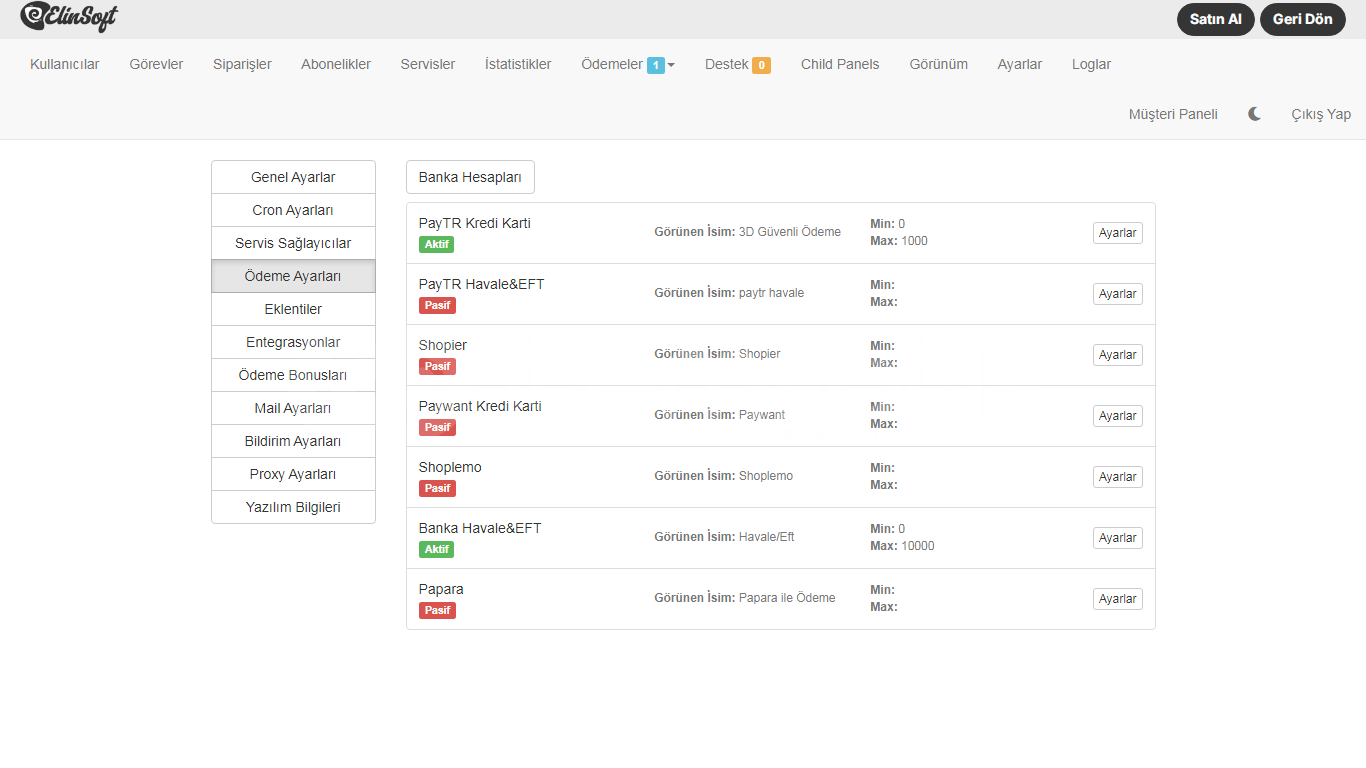Go to Mail Ayarları sidebar item
Viewport: 1366px width, 768px height.
293,408
